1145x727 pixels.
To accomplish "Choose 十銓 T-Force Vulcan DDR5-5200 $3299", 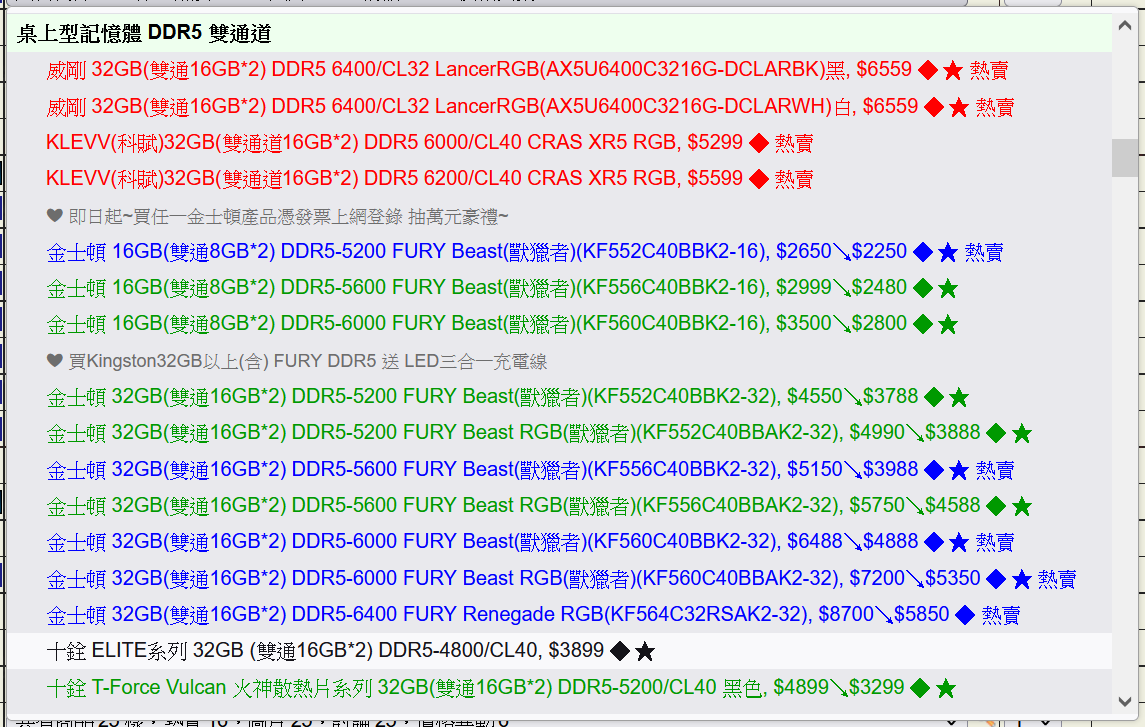I will [559, 687].
